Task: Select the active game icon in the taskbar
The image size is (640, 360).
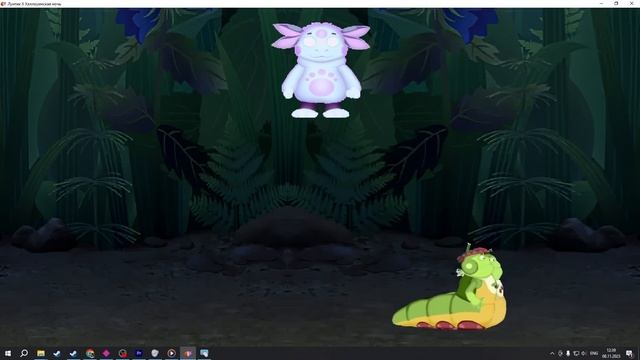Action: point(188,353)
